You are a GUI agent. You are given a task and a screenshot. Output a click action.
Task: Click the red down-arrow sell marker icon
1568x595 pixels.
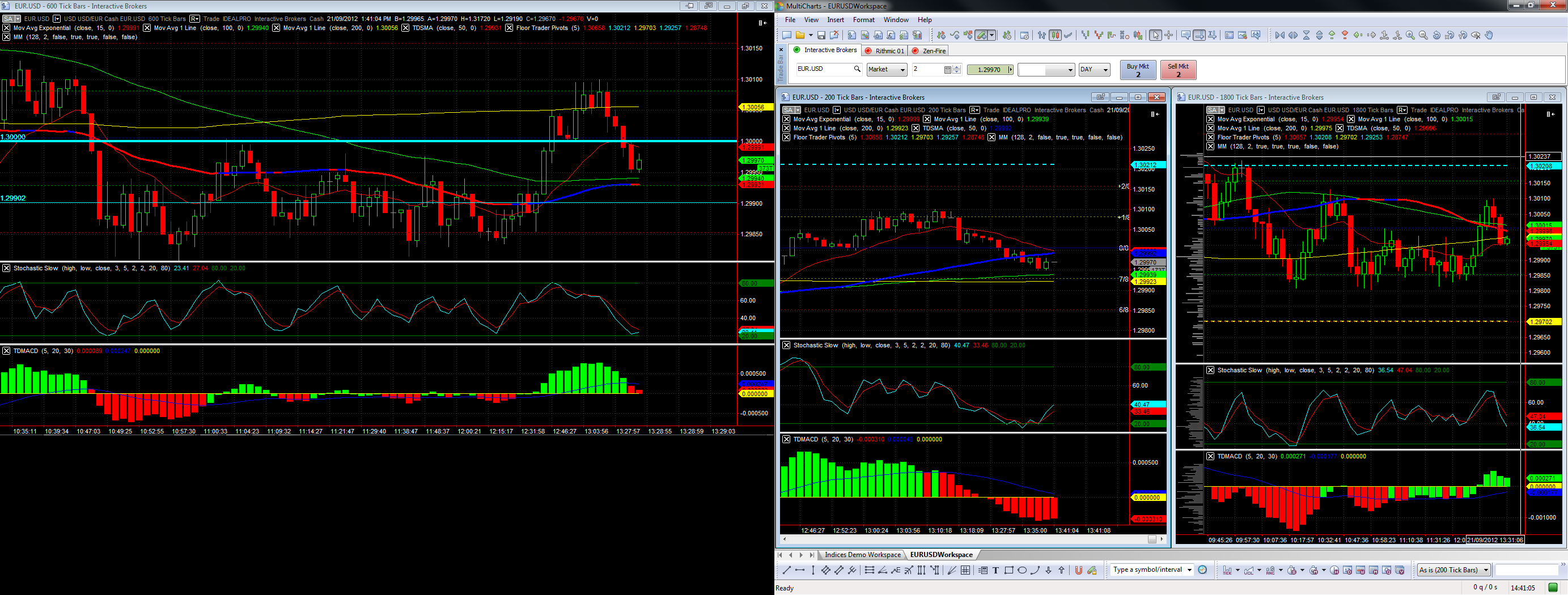pyautogui.click(x=1345, y=35)
